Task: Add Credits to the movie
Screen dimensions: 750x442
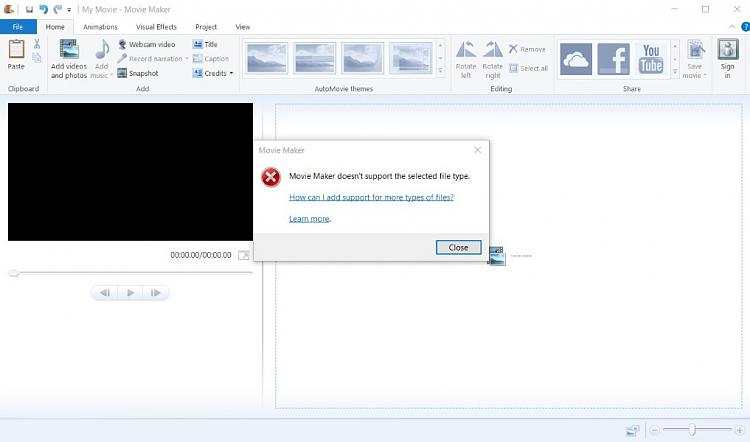Action: (x=210, y=73)
